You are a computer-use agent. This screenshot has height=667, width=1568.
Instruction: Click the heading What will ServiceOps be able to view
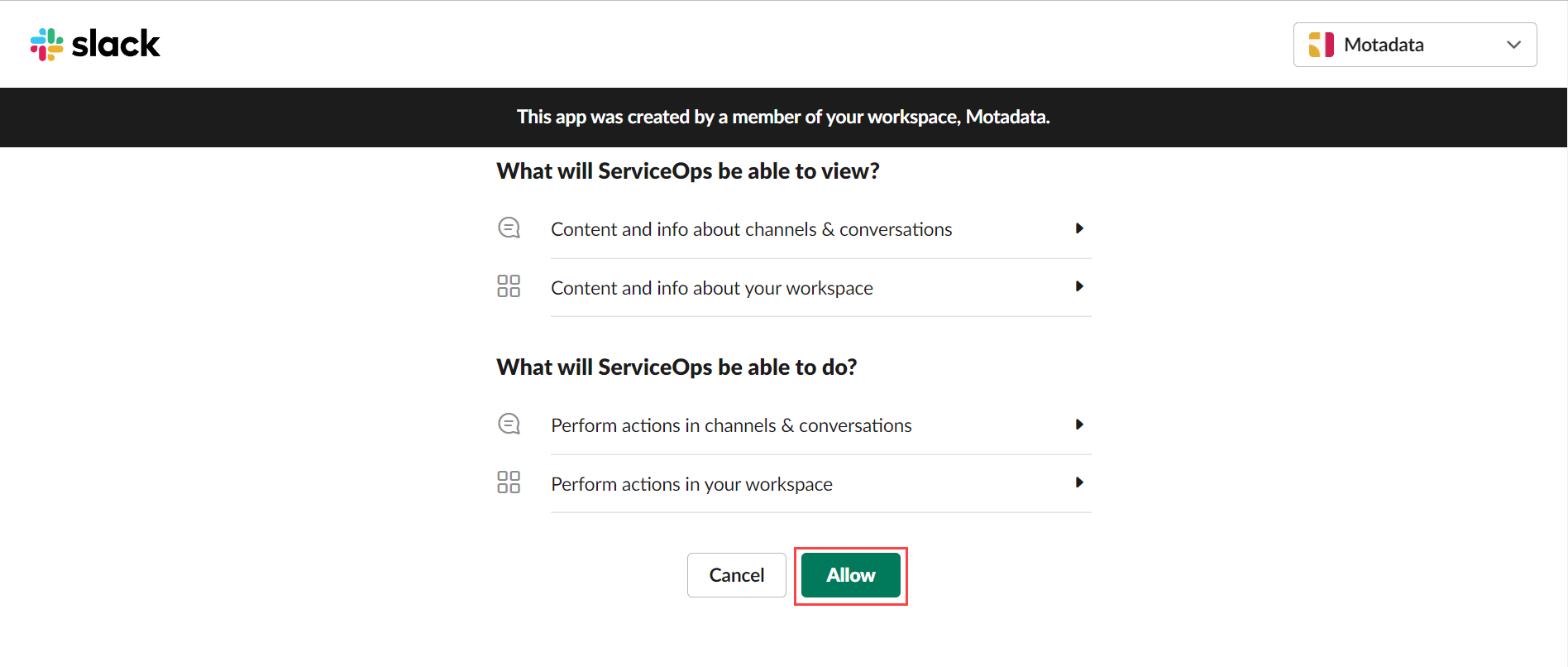pyautogui.click(x=687, y=170)
